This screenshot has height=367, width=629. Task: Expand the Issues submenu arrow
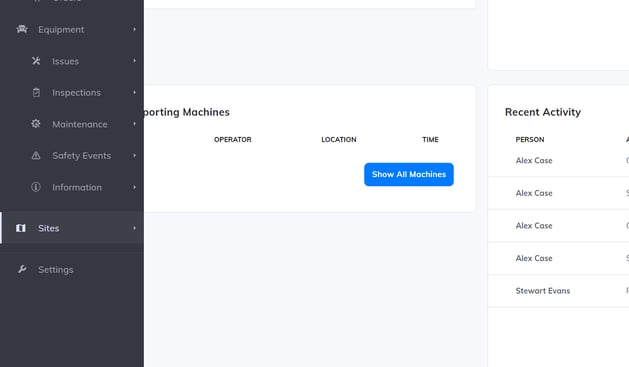click(134, 61)
